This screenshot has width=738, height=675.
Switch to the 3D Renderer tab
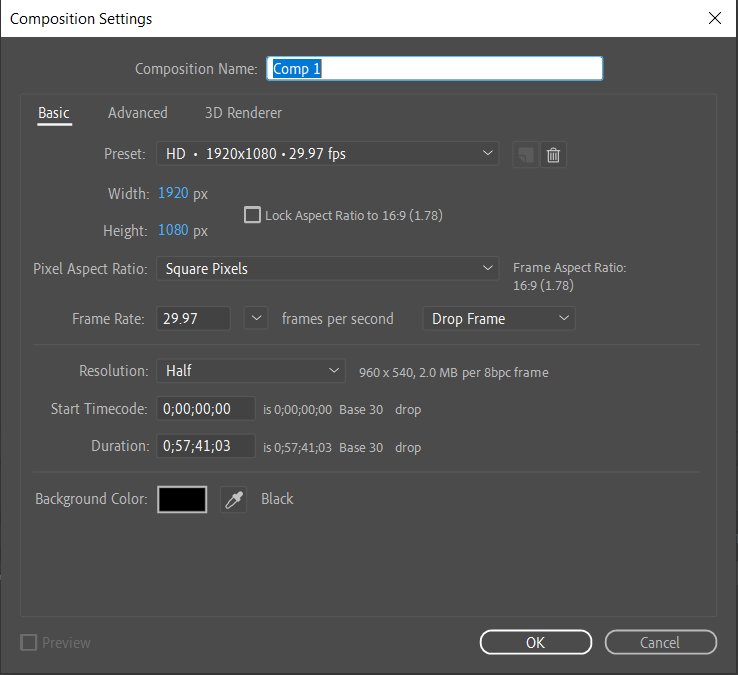pos(243,113)
